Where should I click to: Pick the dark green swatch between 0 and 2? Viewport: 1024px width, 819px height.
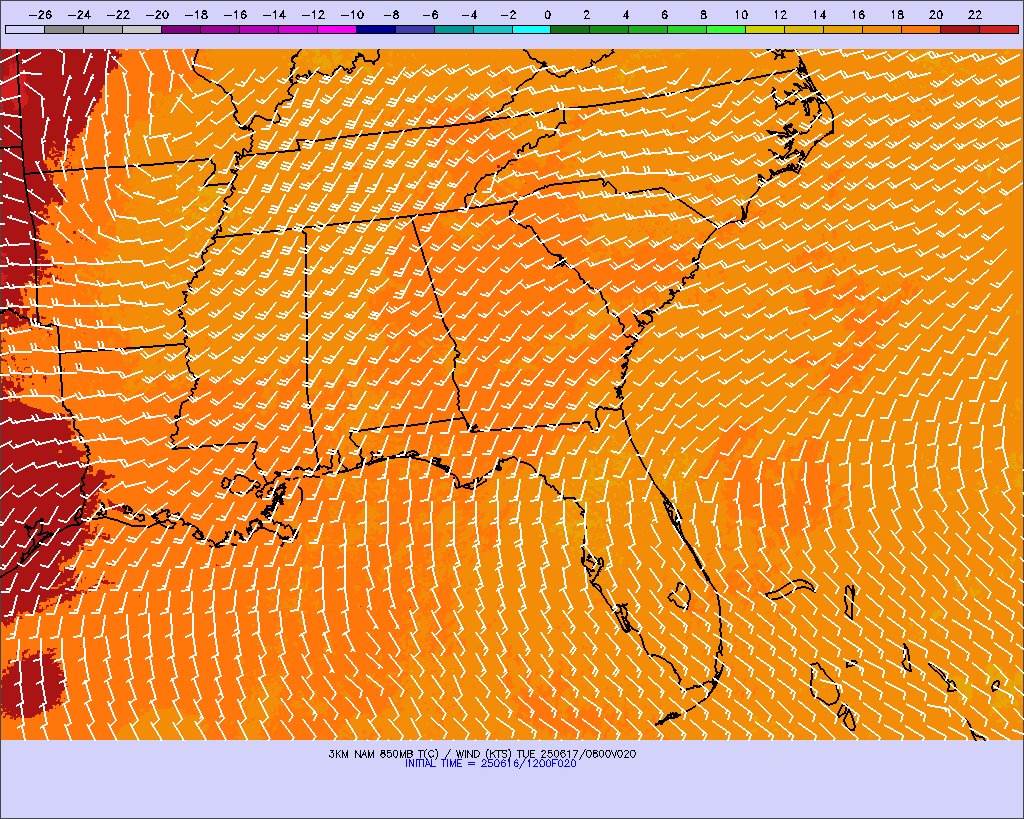571,29
